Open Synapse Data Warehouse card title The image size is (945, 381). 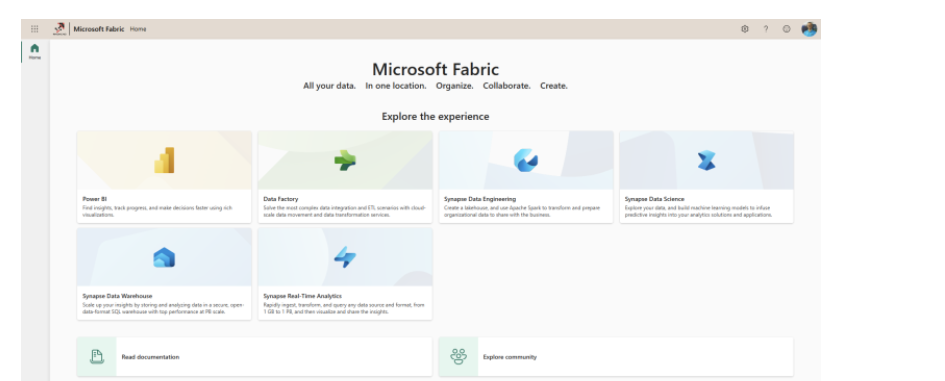pos(118,296)
